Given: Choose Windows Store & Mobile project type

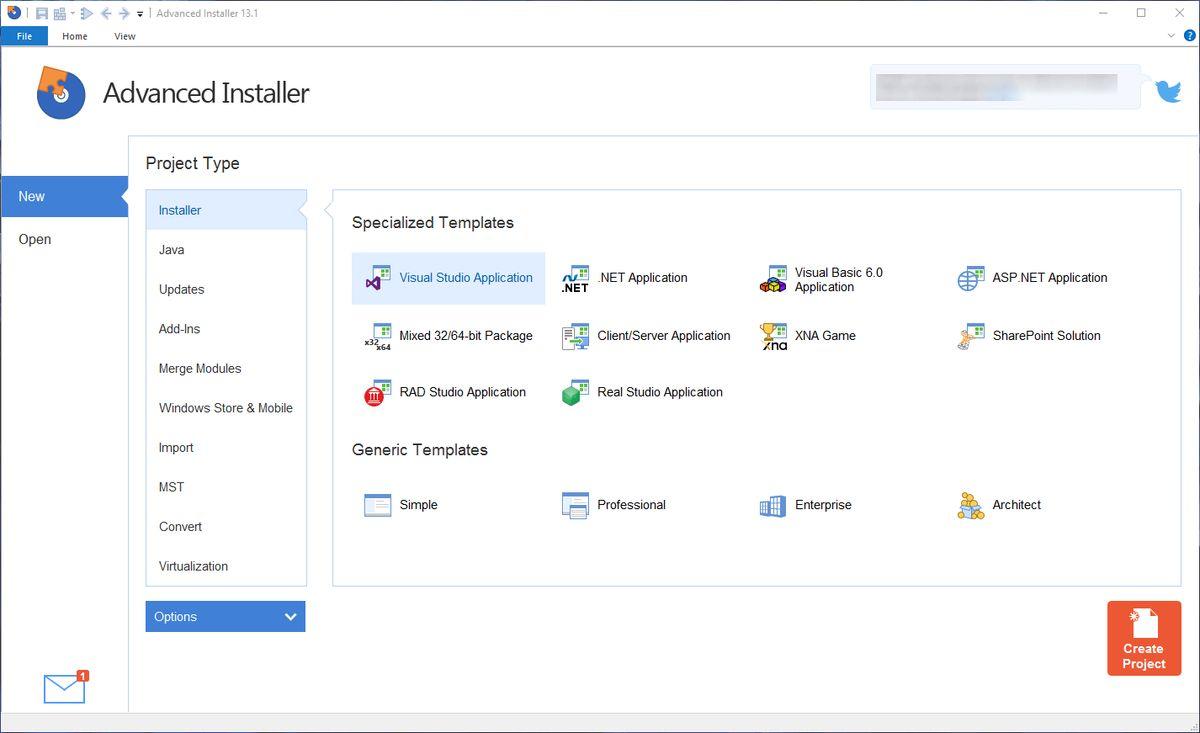Looking at the screenshot, I should point(226,408).
